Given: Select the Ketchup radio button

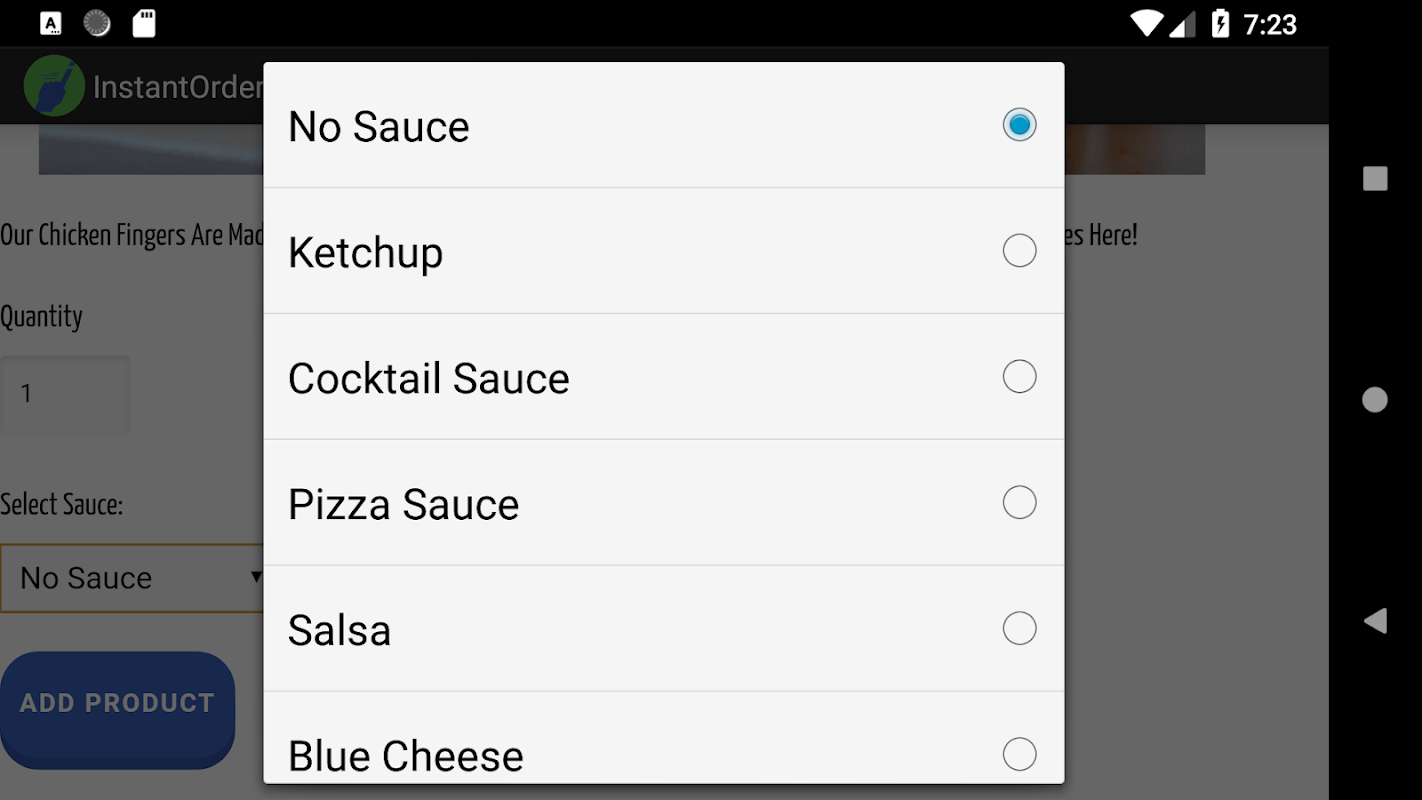Looking at the screenshot, I should (x=1019, y=251).
